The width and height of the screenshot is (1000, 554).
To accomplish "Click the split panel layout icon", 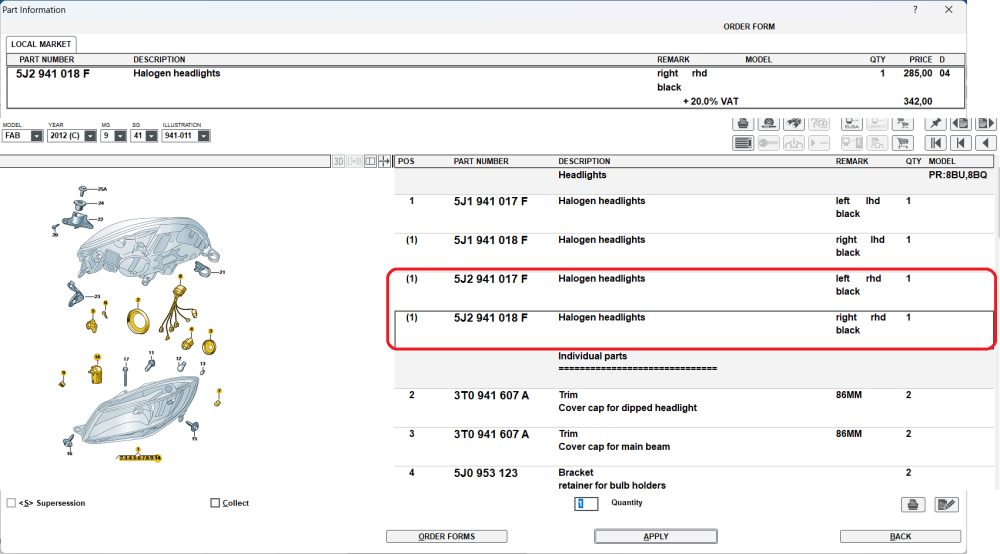I will pos(370,162).
